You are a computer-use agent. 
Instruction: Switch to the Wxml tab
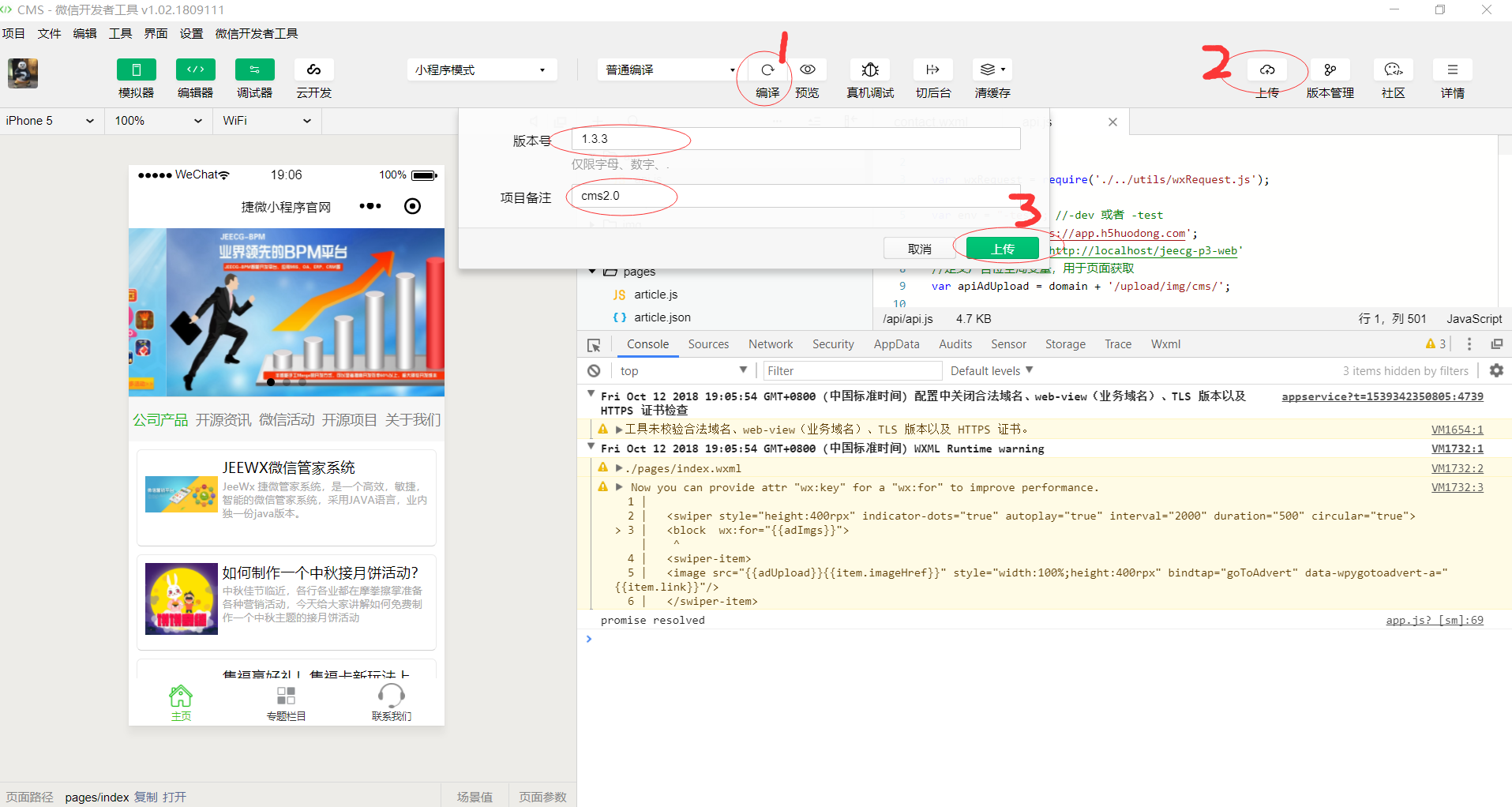coord(1165,344)
